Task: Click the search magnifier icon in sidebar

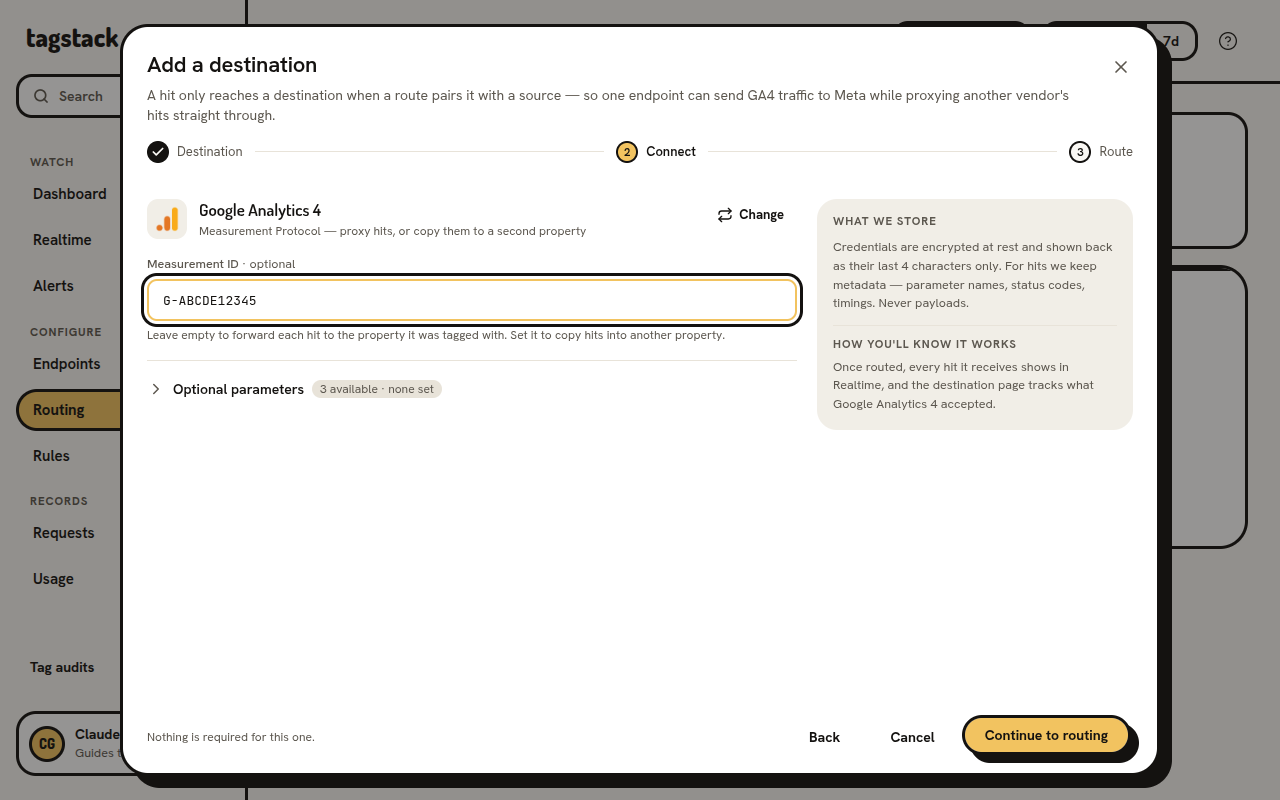Action: pyautogui.click(x=41, y=96)
